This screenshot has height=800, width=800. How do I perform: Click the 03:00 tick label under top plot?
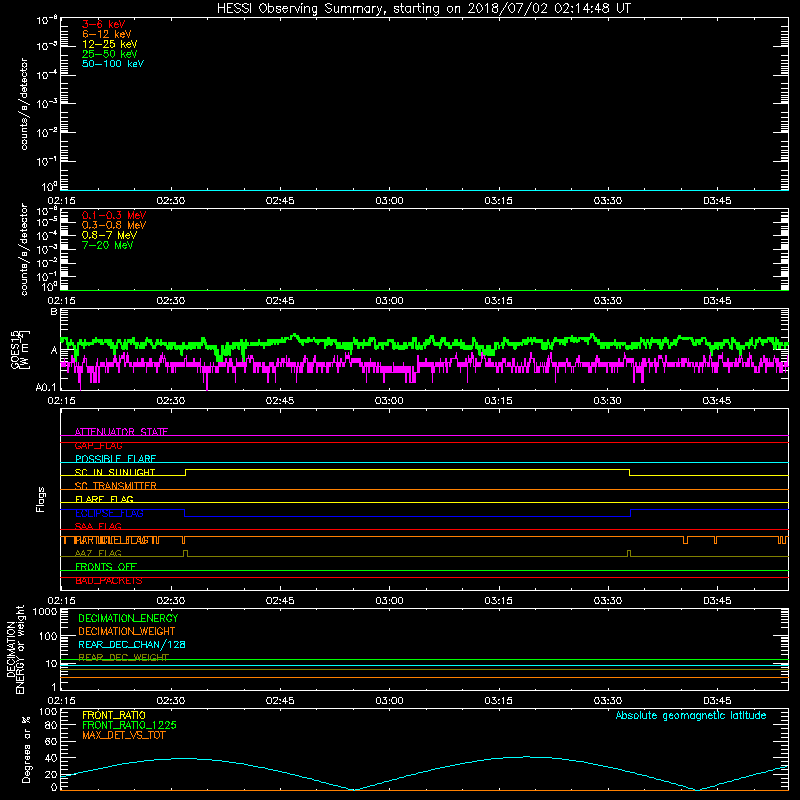pyautogui.click(x=389, y=201)
